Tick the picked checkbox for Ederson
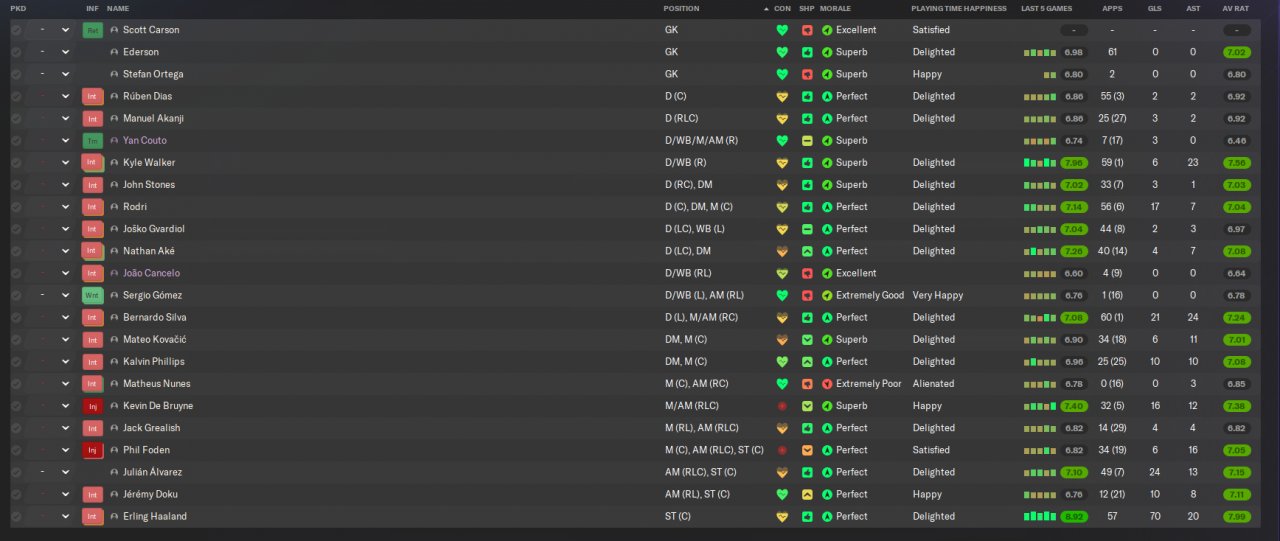1280x541 pixels. [x=16, y=52]
